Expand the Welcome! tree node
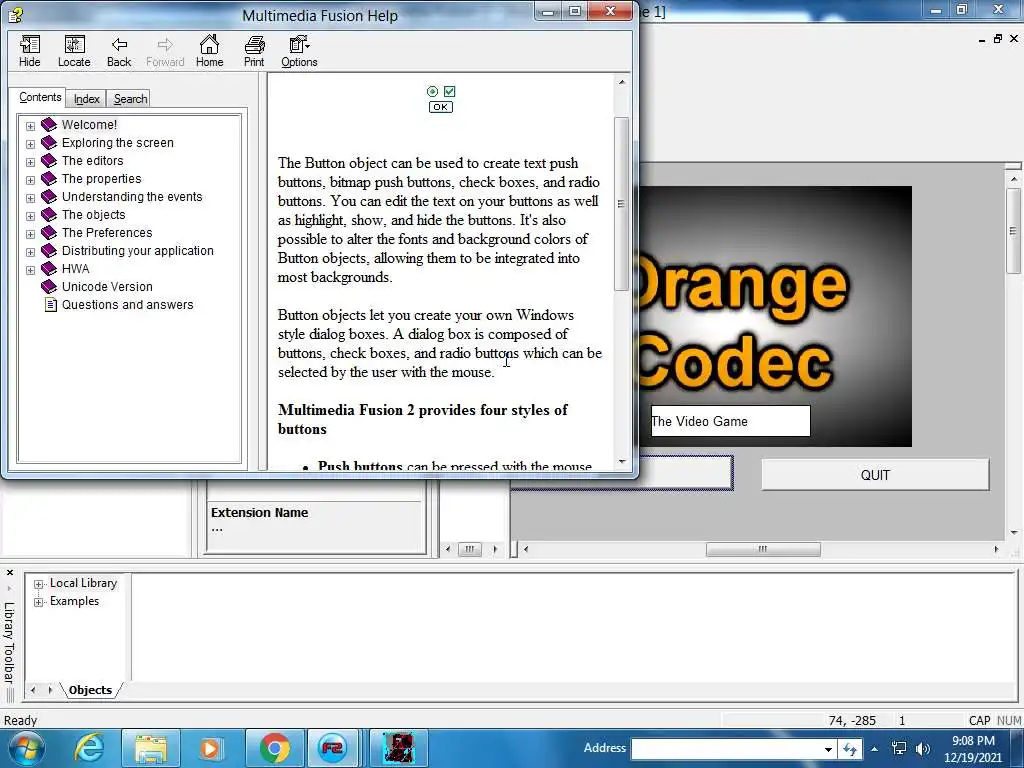 (x=30, y=125)
